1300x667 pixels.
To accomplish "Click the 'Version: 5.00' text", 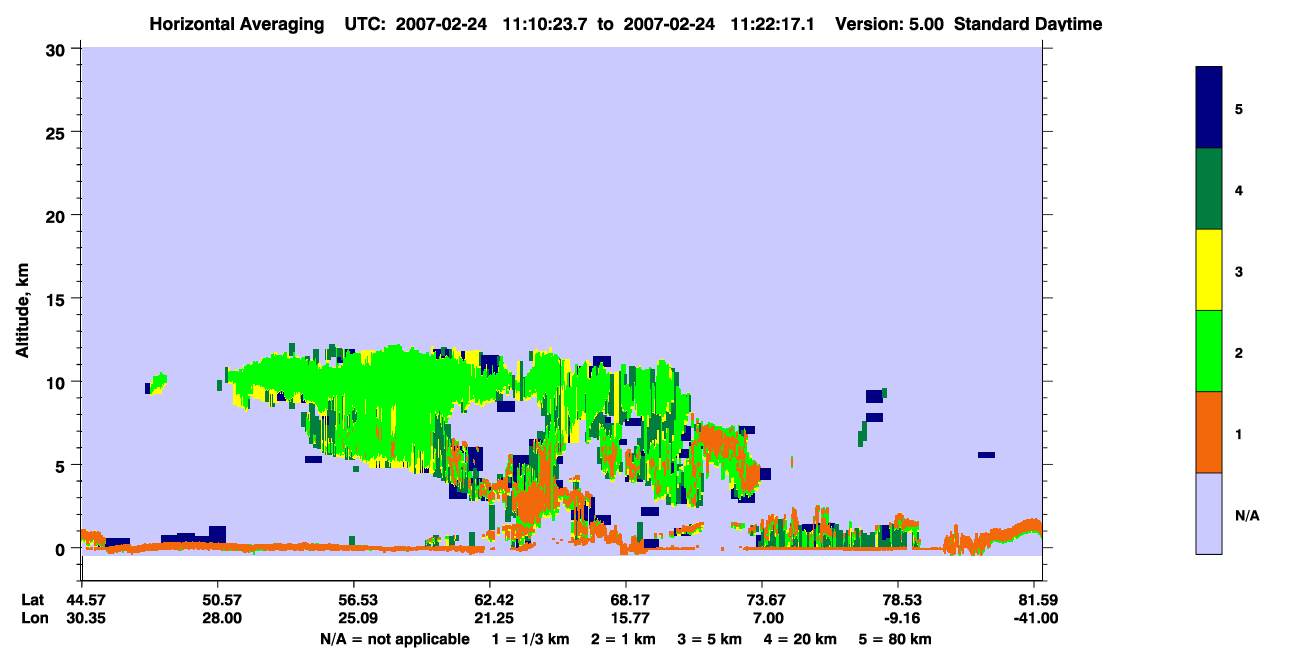I will [x=890, y=24].
